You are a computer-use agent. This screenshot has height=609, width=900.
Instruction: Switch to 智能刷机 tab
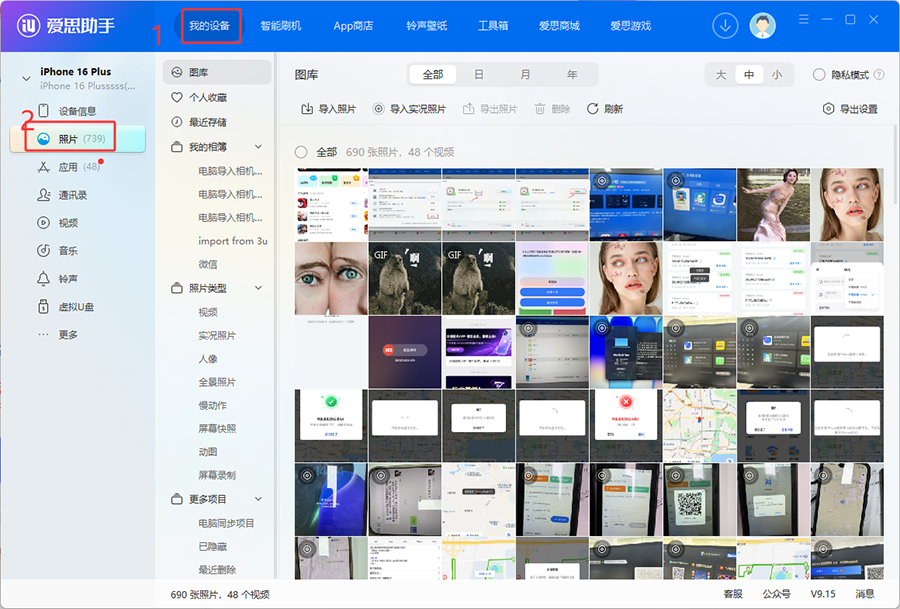pos(281,26)
